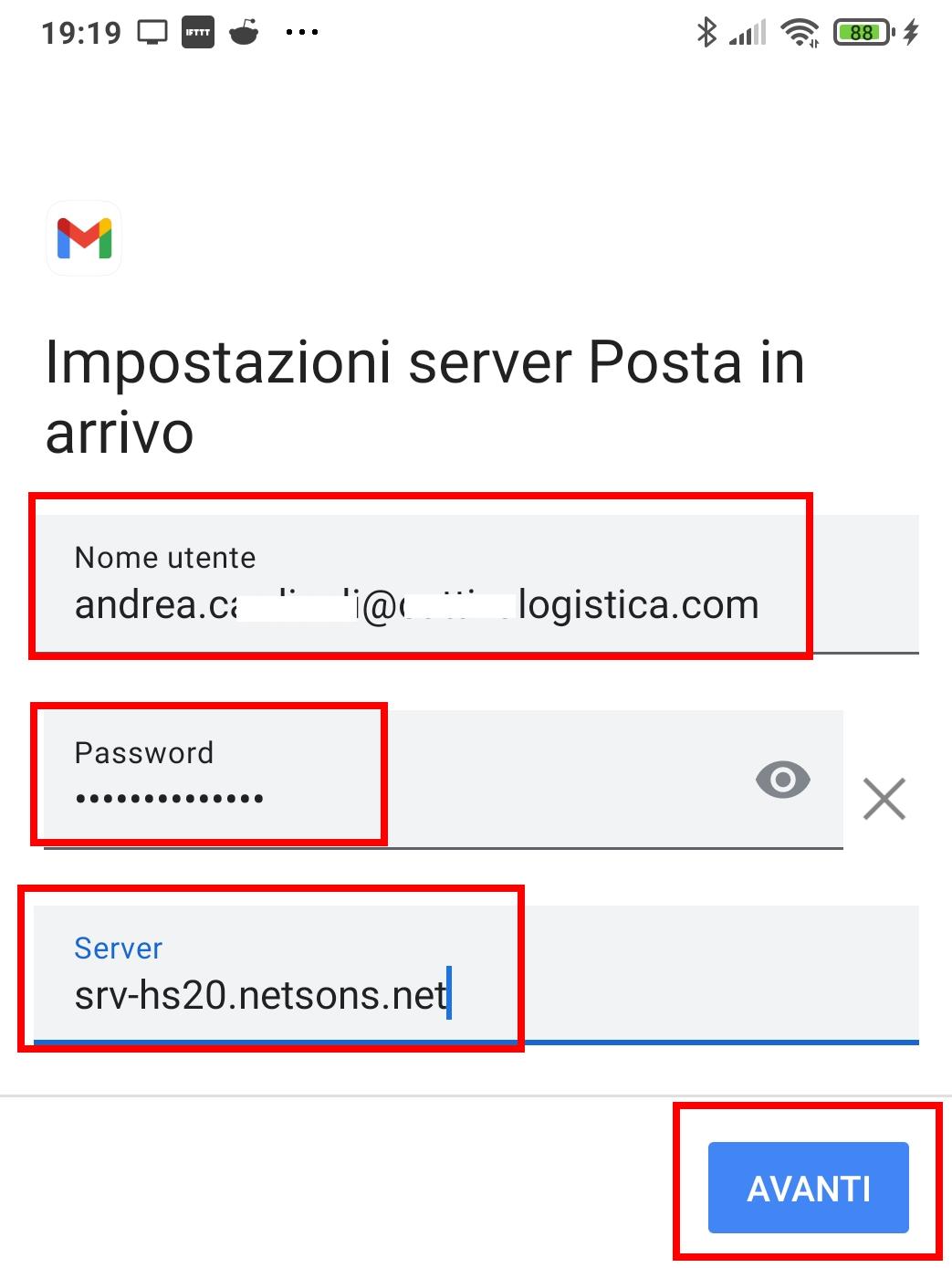The height and width of the screenshot is (1268, 952).
Task: Focus the Nome utente email field
Action: 417,604
